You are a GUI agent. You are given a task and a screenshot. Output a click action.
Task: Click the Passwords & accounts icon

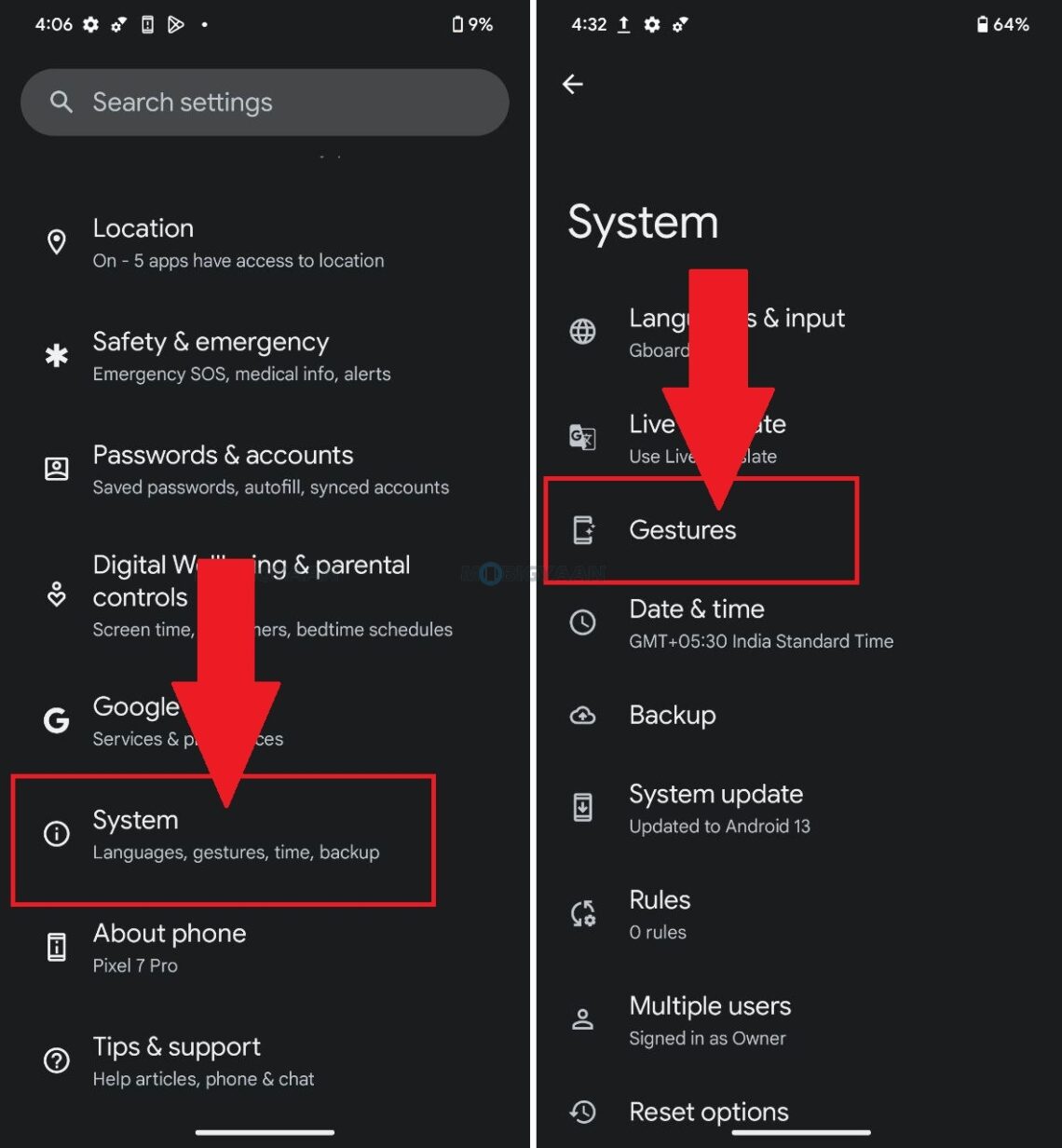coord(57,469)
